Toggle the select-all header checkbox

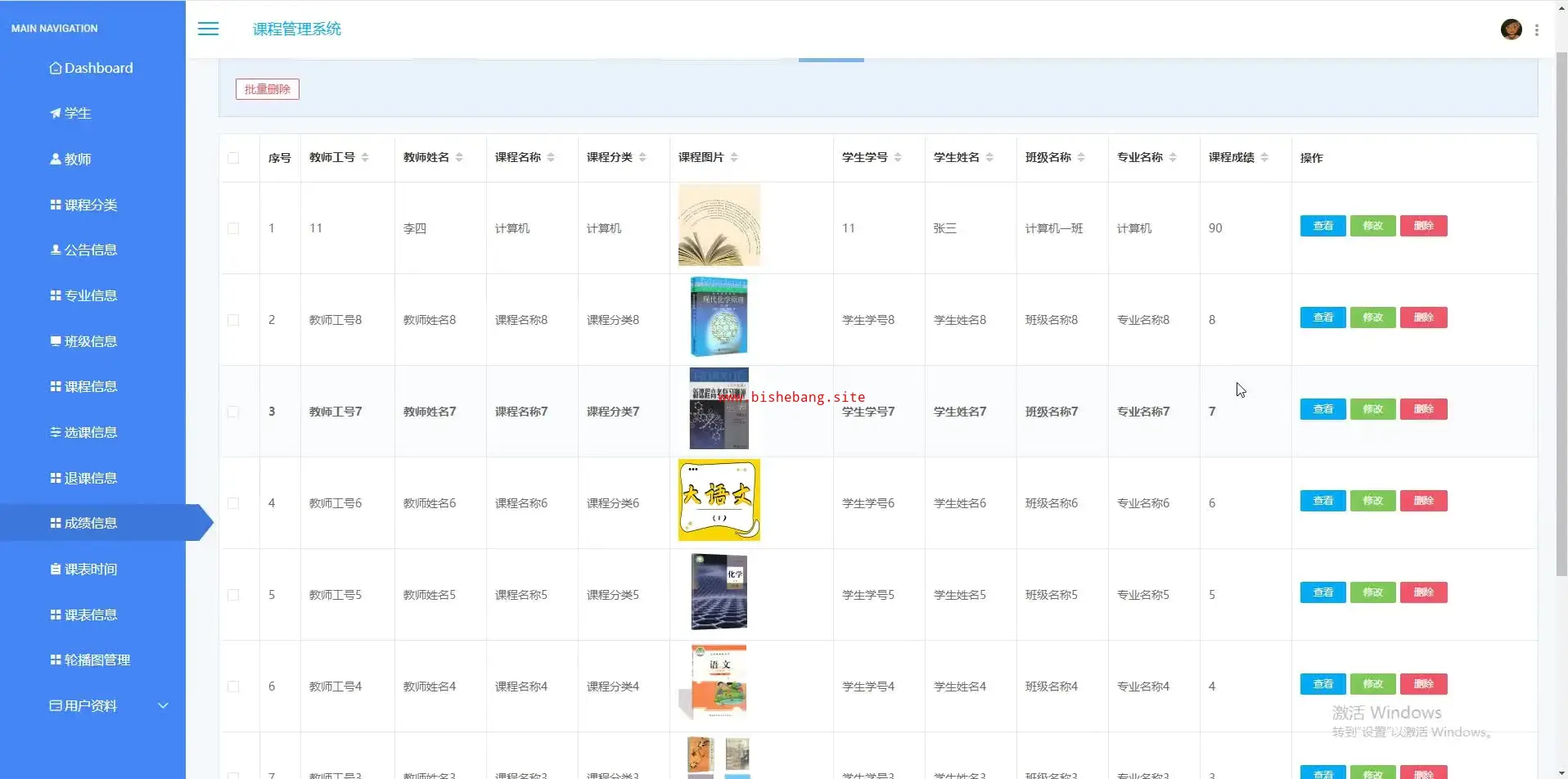(x=233, y=157)
